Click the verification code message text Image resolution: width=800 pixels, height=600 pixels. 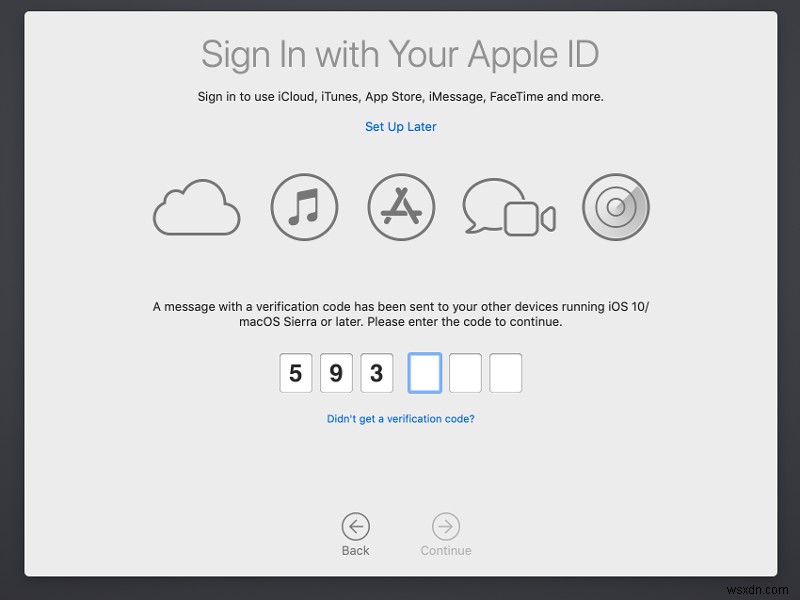click(401, 314)
